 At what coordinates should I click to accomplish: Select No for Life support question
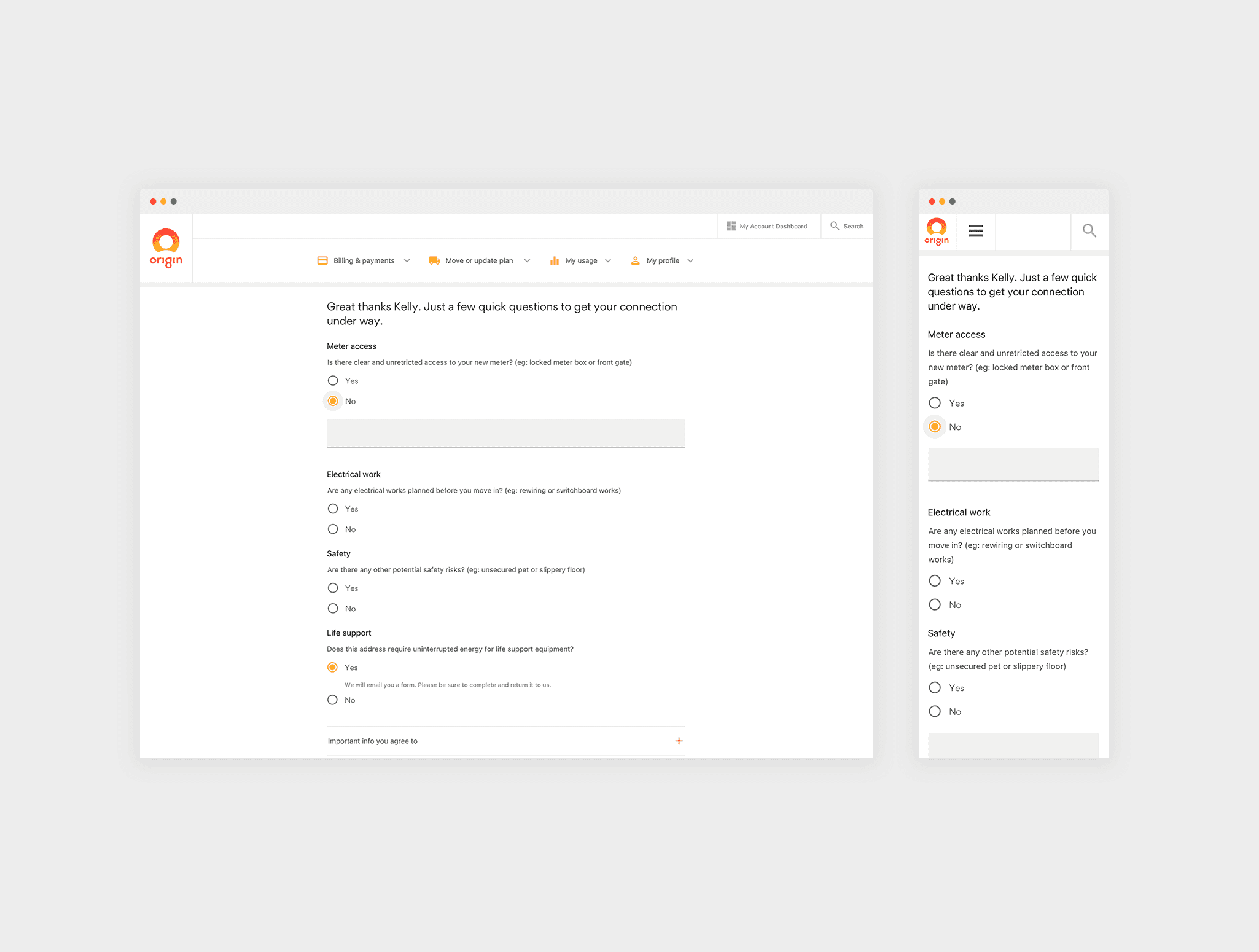point(333,700)
